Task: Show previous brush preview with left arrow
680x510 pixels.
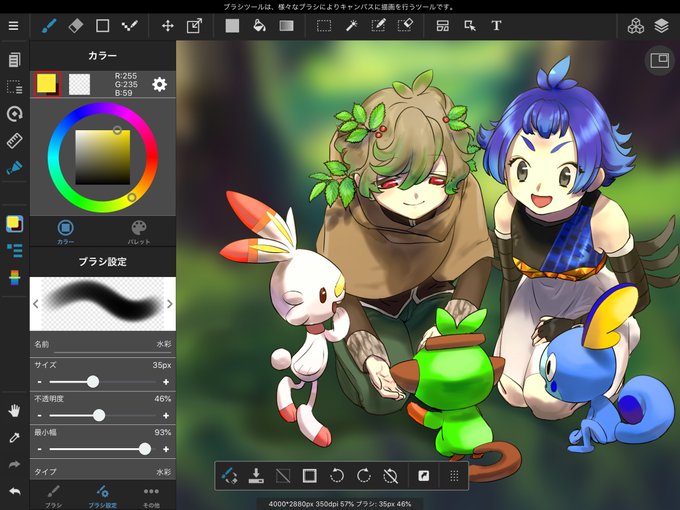Action: [36, 304]
